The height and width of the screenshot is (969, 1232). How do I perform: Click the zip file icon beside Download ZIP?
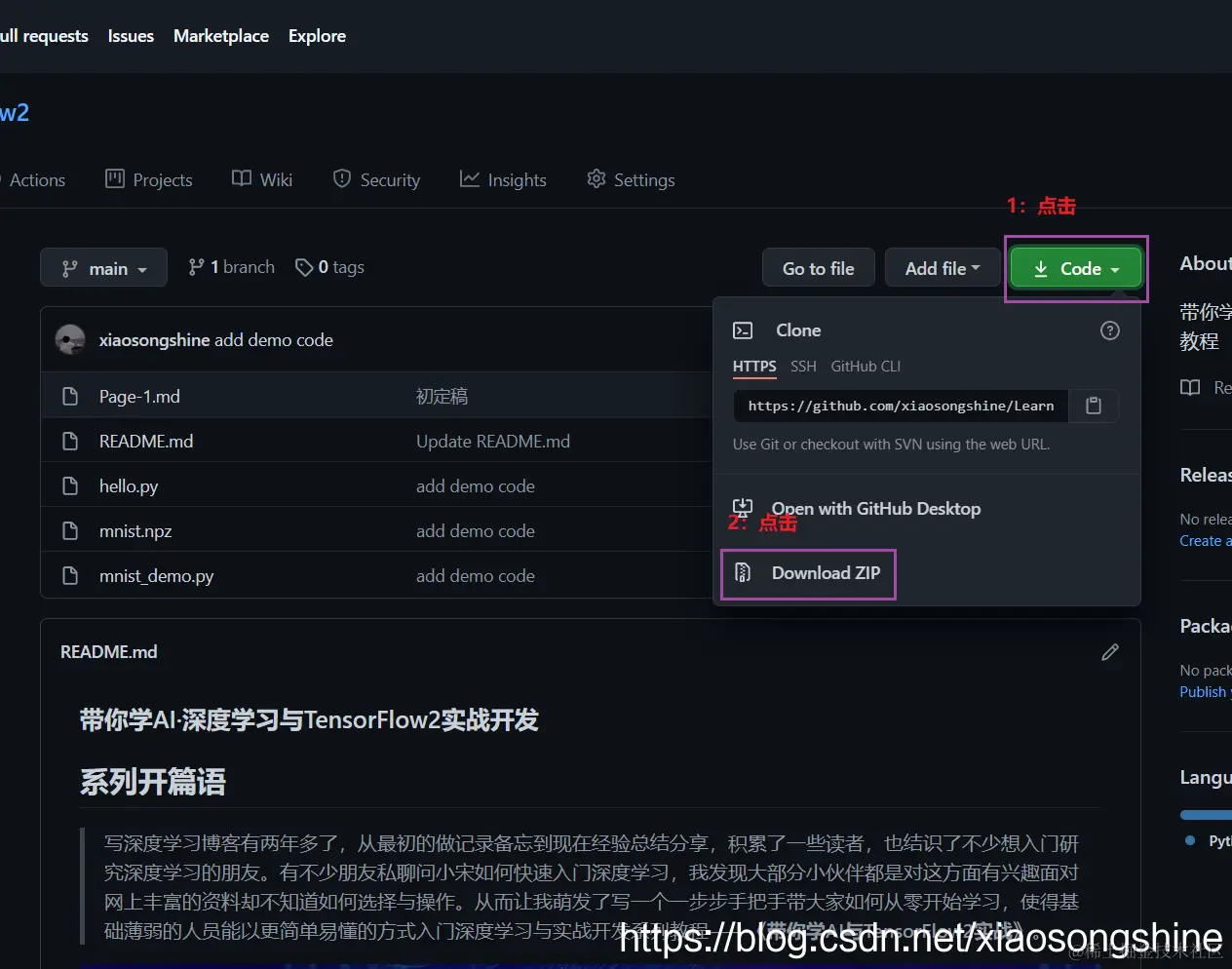(743, 573)
